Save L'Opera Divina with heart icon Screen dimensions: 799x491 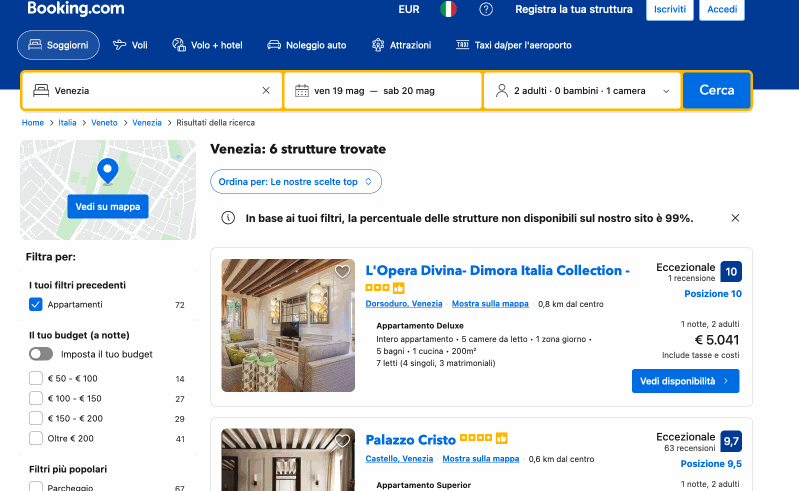(x=342, y=272)
